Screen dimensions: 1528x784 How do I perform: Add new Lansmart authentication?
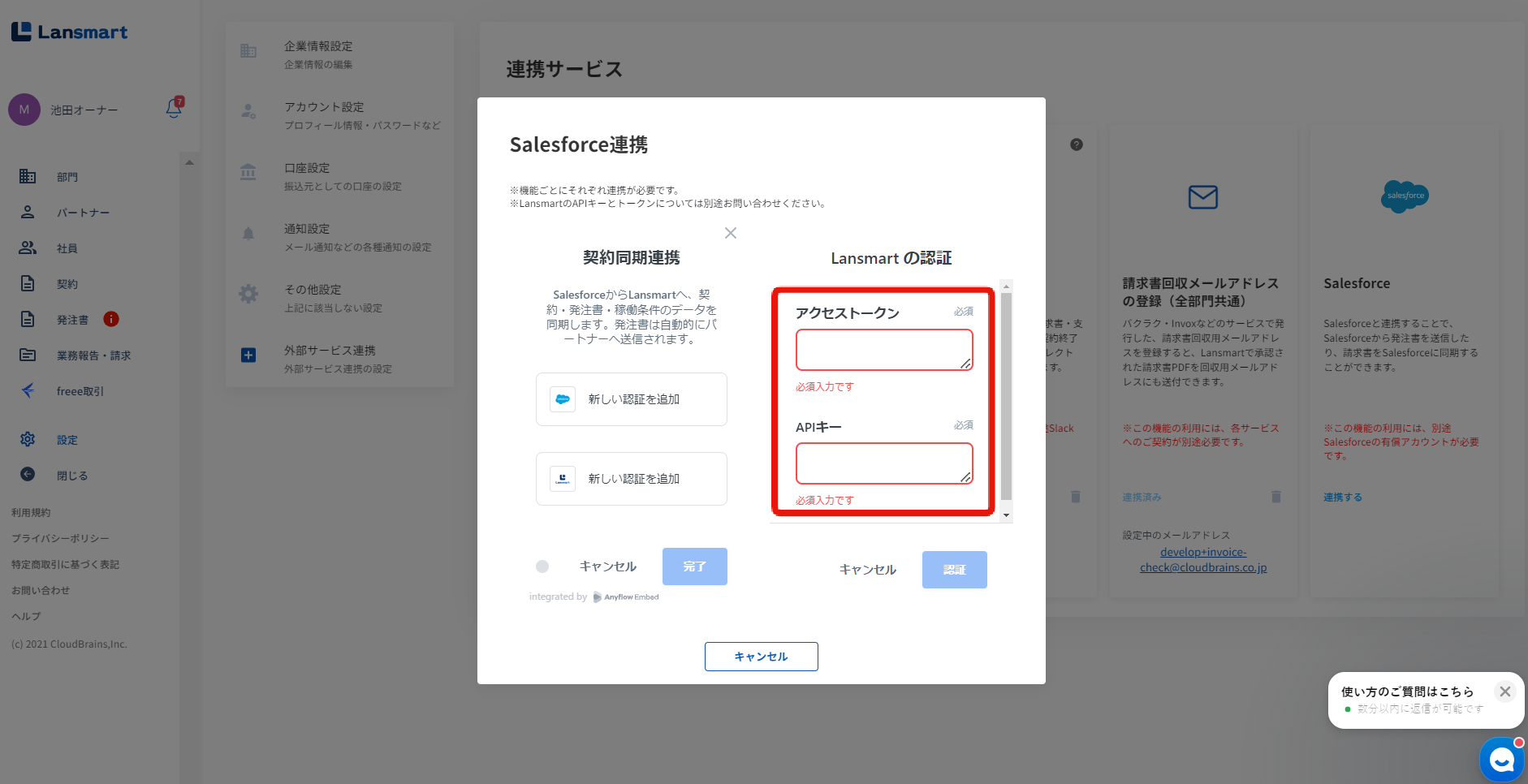pos(632,479)
